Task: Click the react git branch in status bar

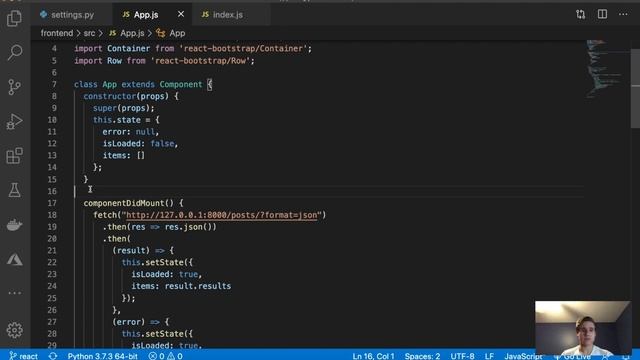Action: pyautogui.click(x=24, y=356)
